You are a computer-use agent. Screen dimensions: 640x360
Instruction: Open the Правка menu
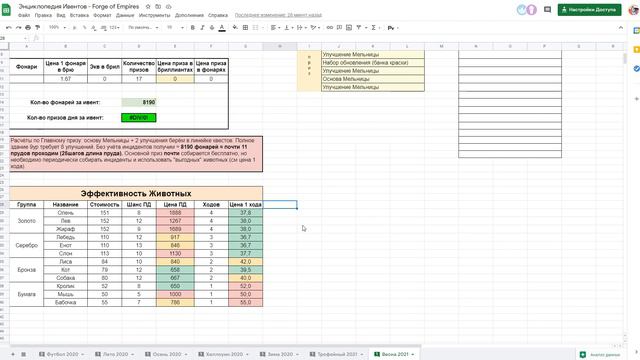coord(43,15)
